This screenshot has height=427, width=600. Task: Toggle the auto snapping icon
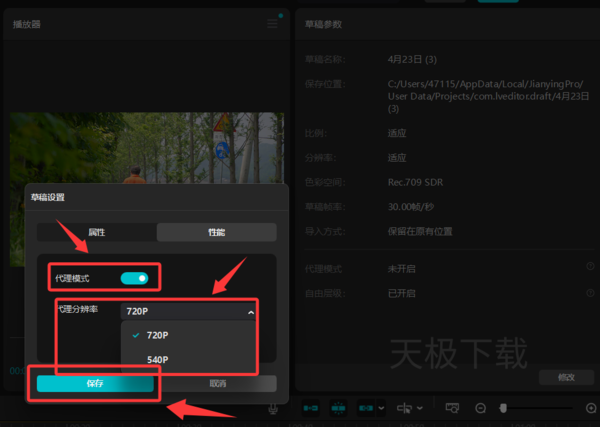[338, 408]
